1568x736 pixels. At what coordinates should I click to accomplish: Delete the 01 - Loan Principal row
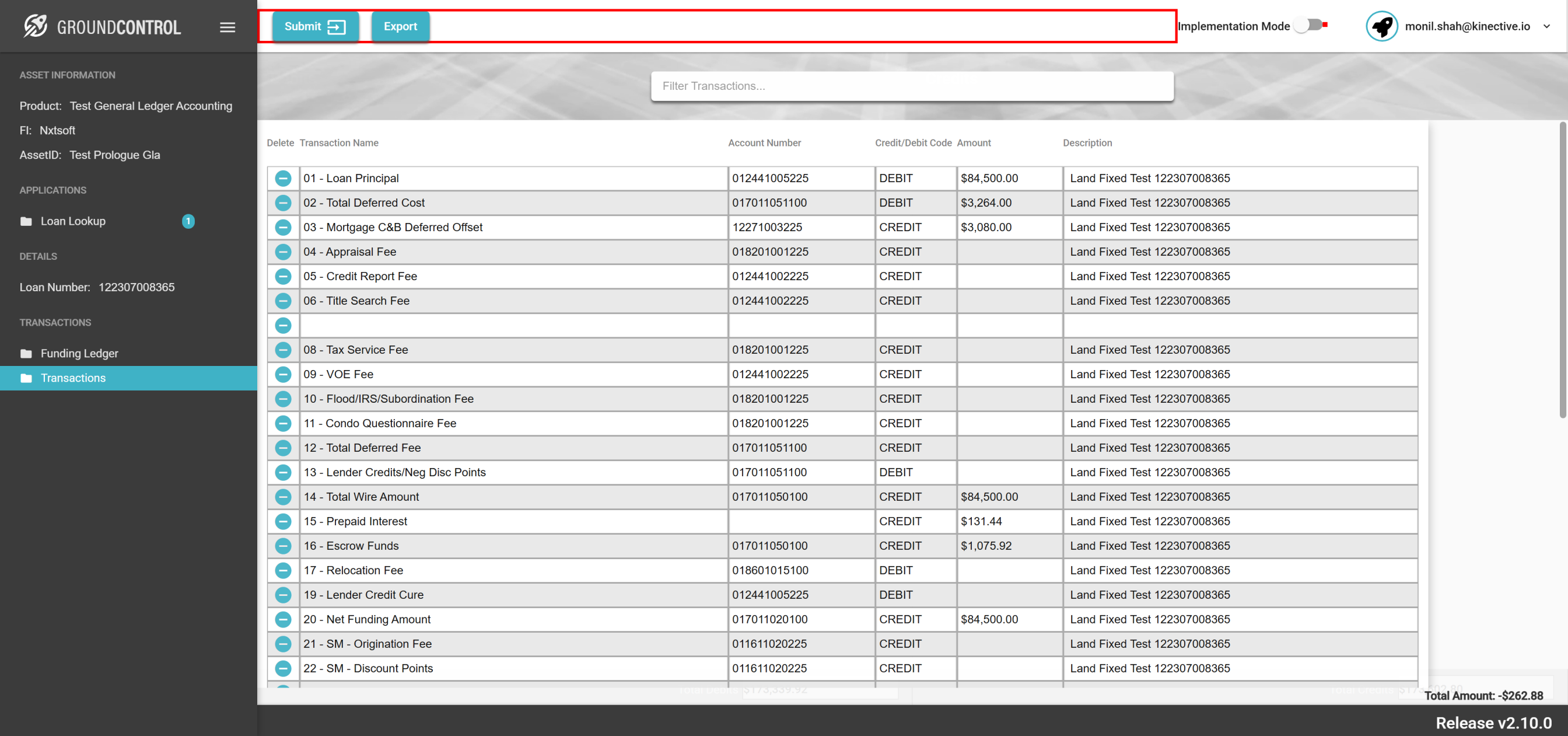click(283, 178)
